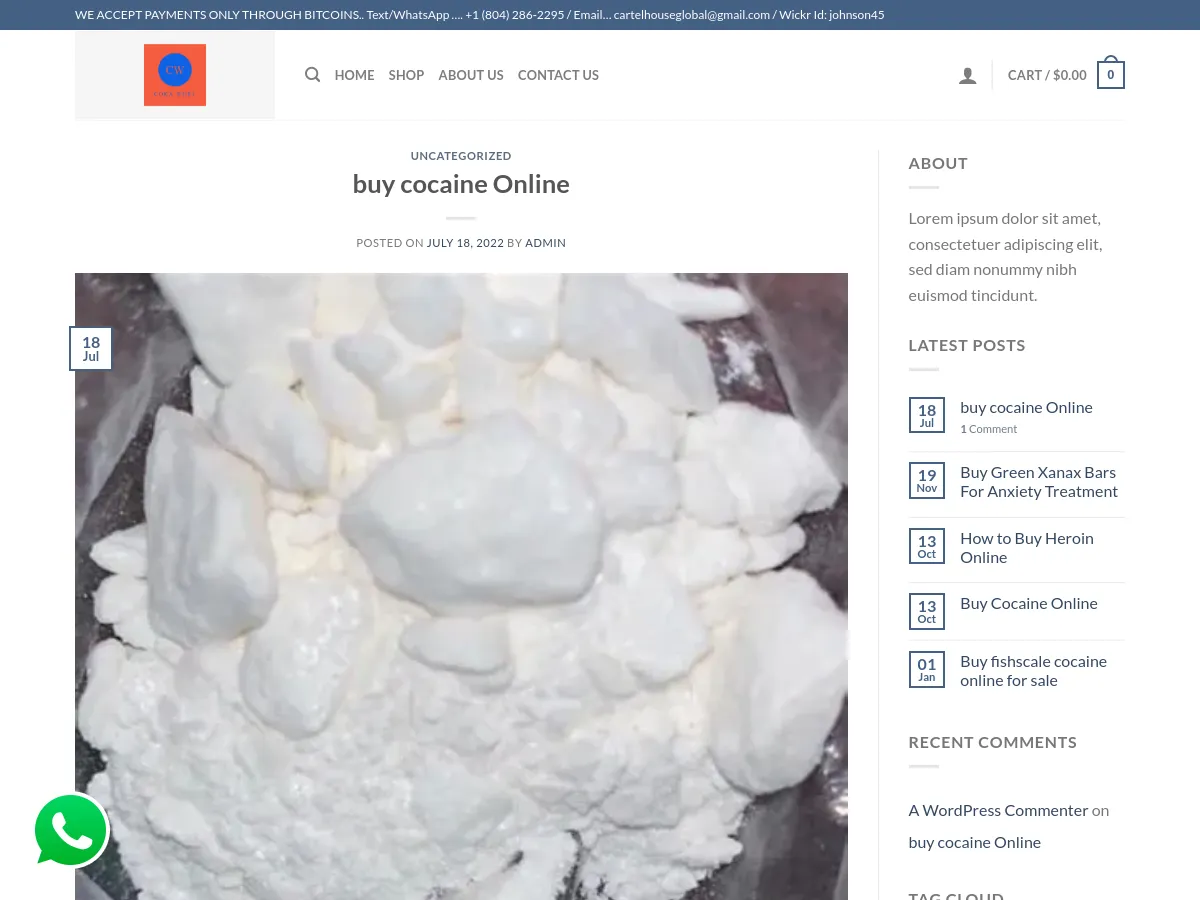Click the A WordPress Commenter link
The height and width of the screenshot is (900, 1200).
coord(997,810)
